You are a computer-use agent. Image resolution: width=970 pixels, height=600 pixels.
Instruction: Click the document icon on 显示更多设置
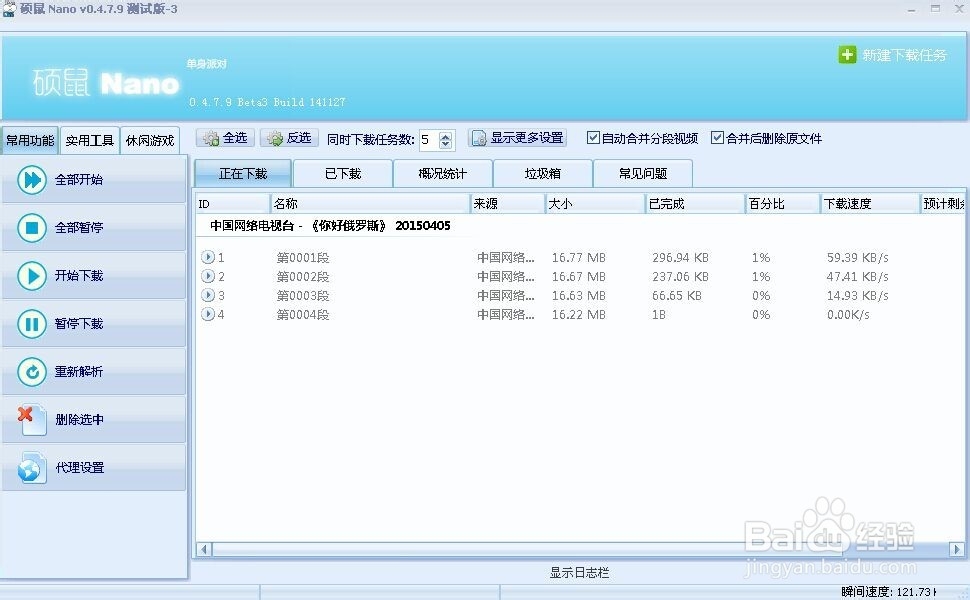point(479,138)
